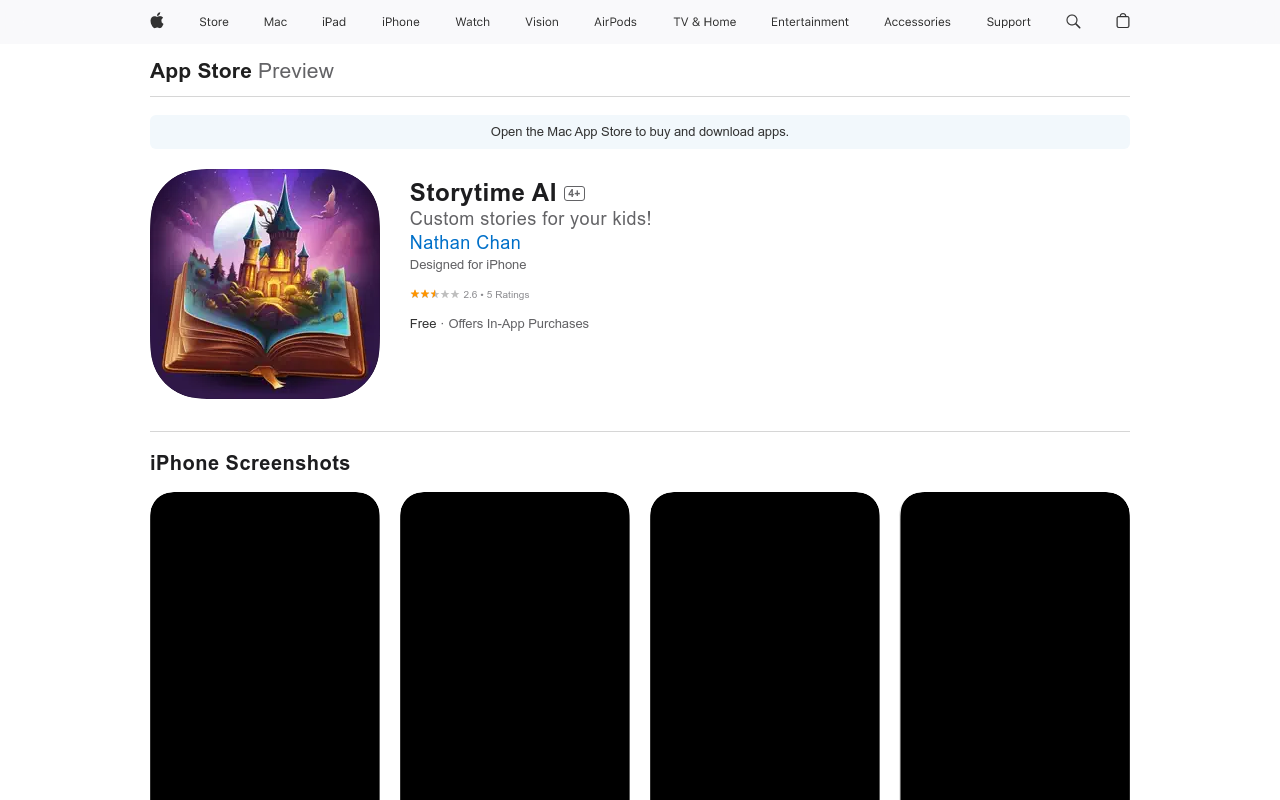View the first iPhone screenshot

(x=265, y=646)
